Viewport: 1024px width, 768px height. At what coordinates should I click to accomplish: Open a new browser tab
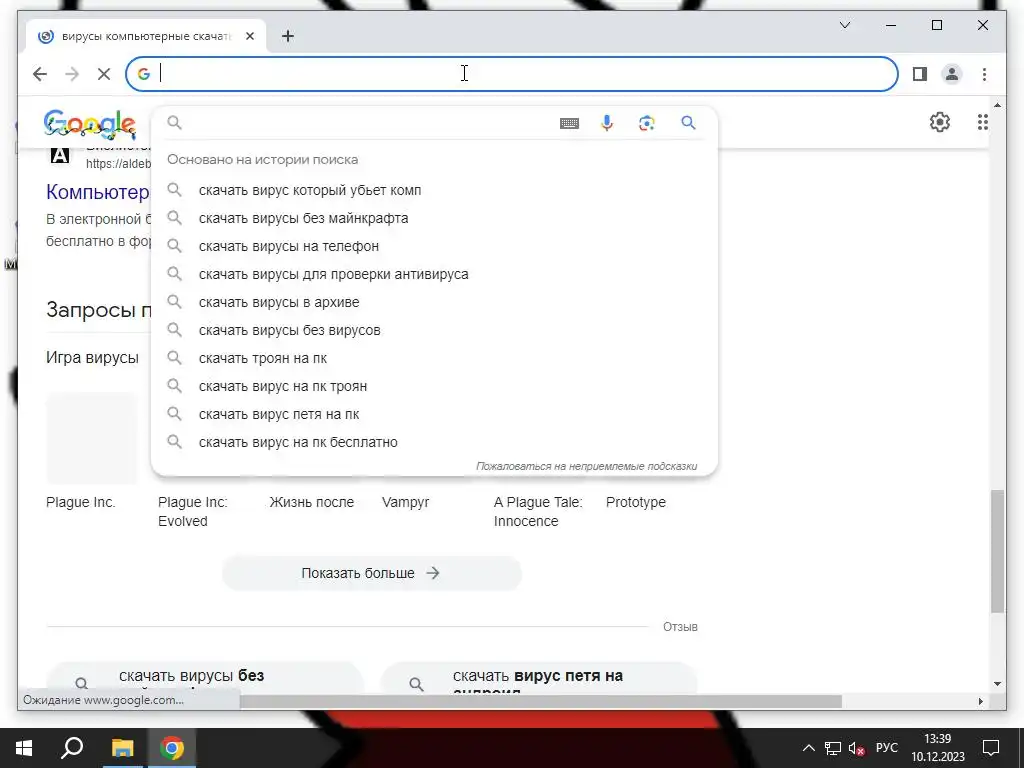point(287,36)
